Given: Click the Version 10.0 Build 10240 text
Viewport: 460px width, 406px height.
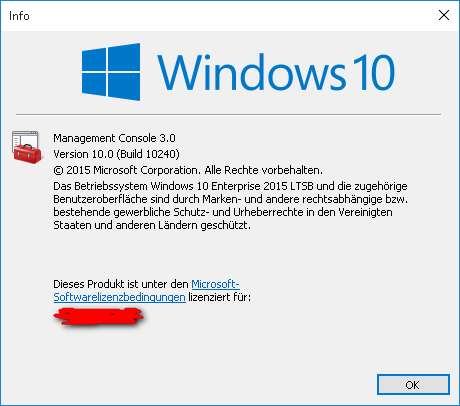Looking at the screenshot, I should [116, 154].
